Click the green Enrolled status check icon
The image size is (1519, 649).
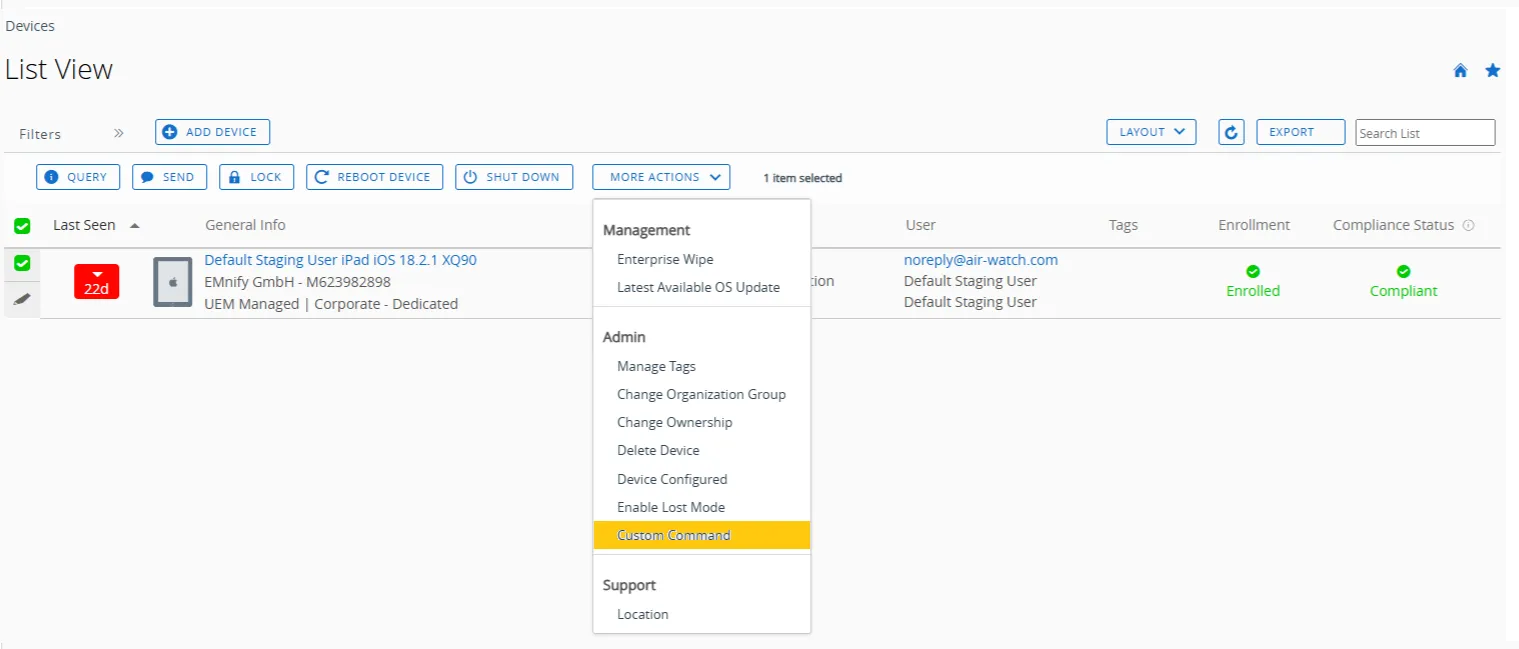click(1253, 271)
